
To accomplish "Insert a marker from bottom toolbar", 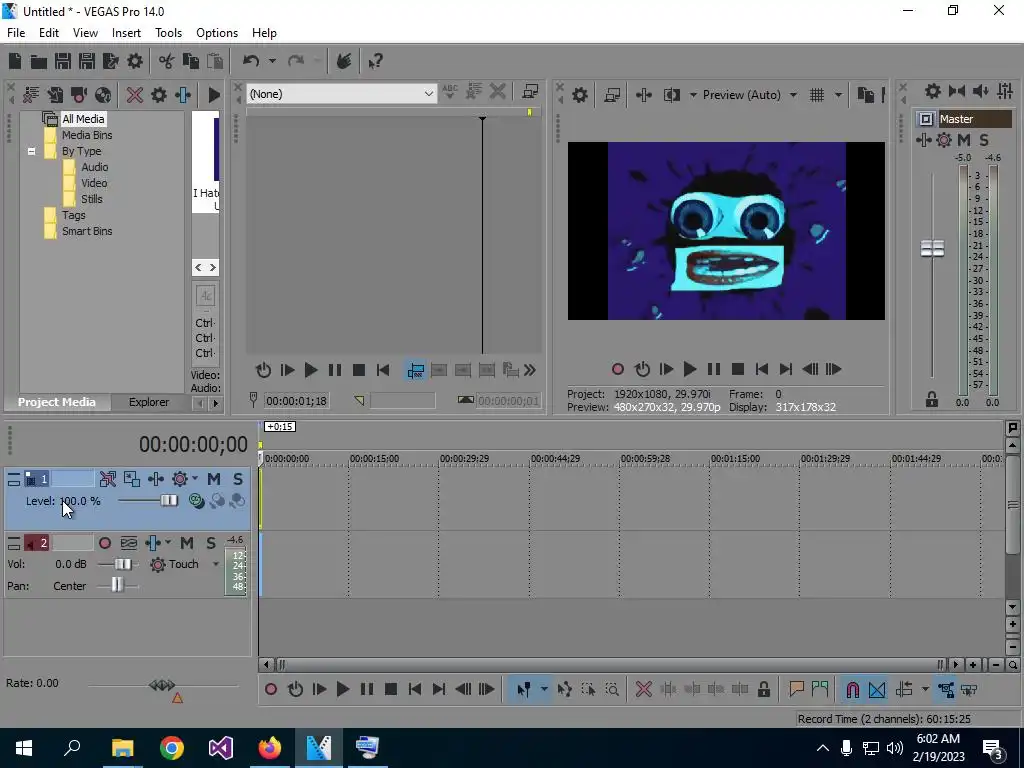I will click(x=796, y=689).
